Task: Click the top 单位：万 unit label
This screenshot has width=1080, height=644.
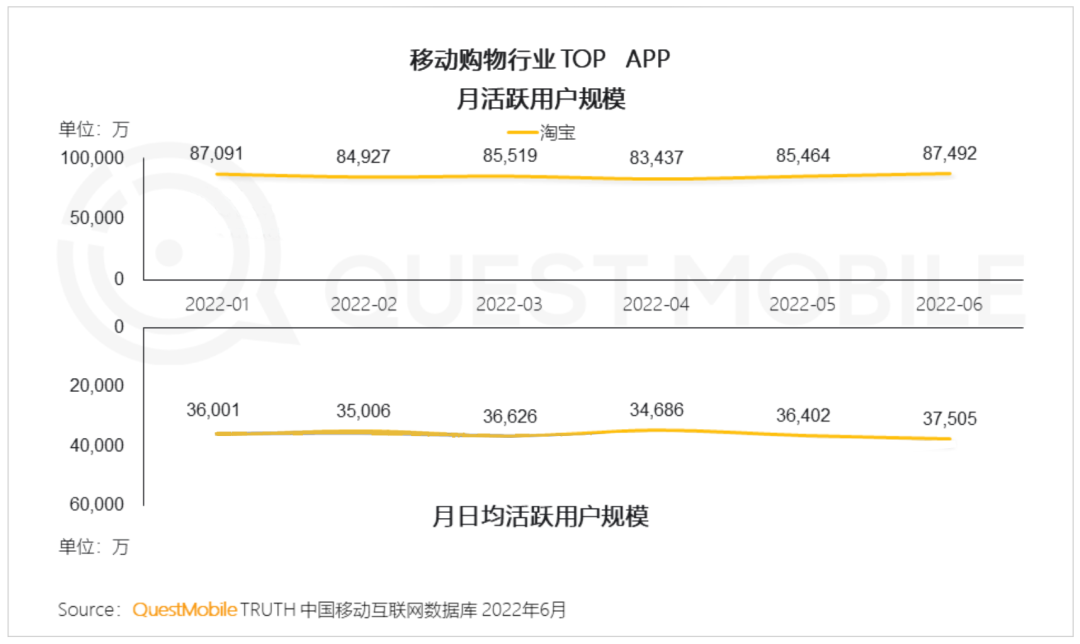Action: pyautogui.click(x=94, y=129)
